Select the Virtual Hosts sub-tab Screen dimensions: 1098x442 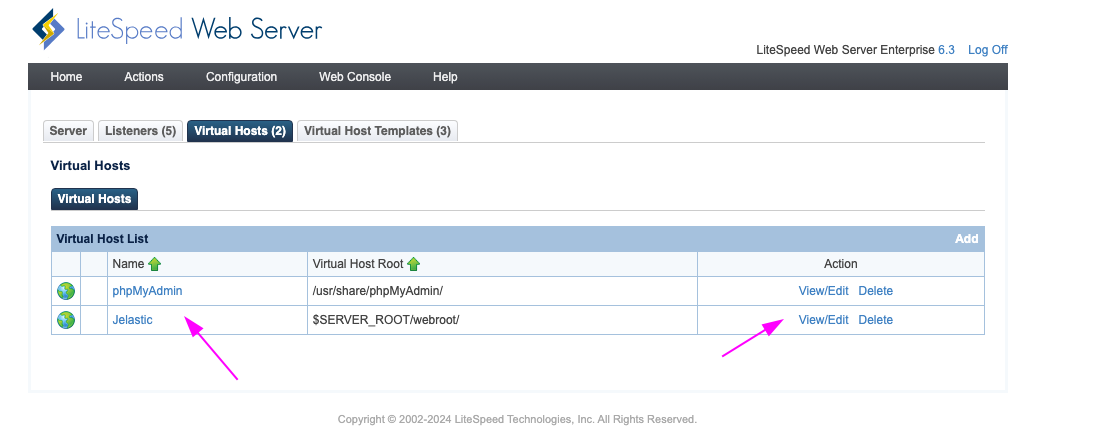(94, 199)
